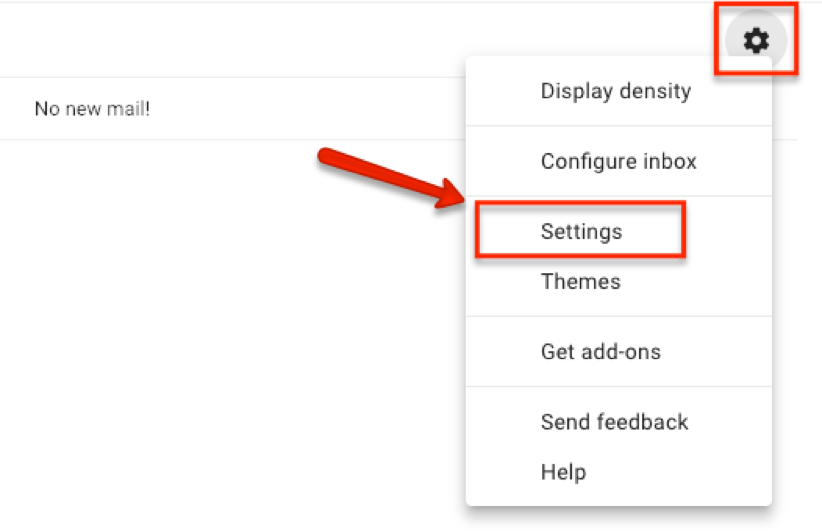Choose Themes in the dropdown menu
The width and height of the screenshot is (822, 531).
580,282
